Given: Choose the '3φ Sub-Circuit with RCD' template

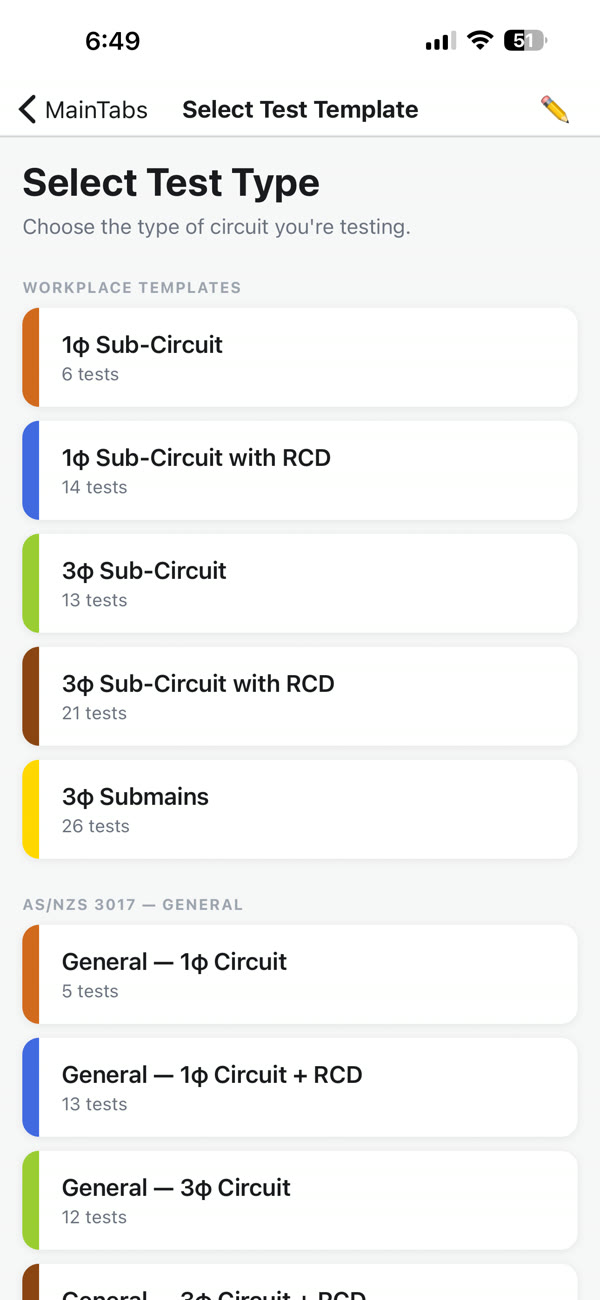Looking at the screenshot, I should click(x=300, y=696).
